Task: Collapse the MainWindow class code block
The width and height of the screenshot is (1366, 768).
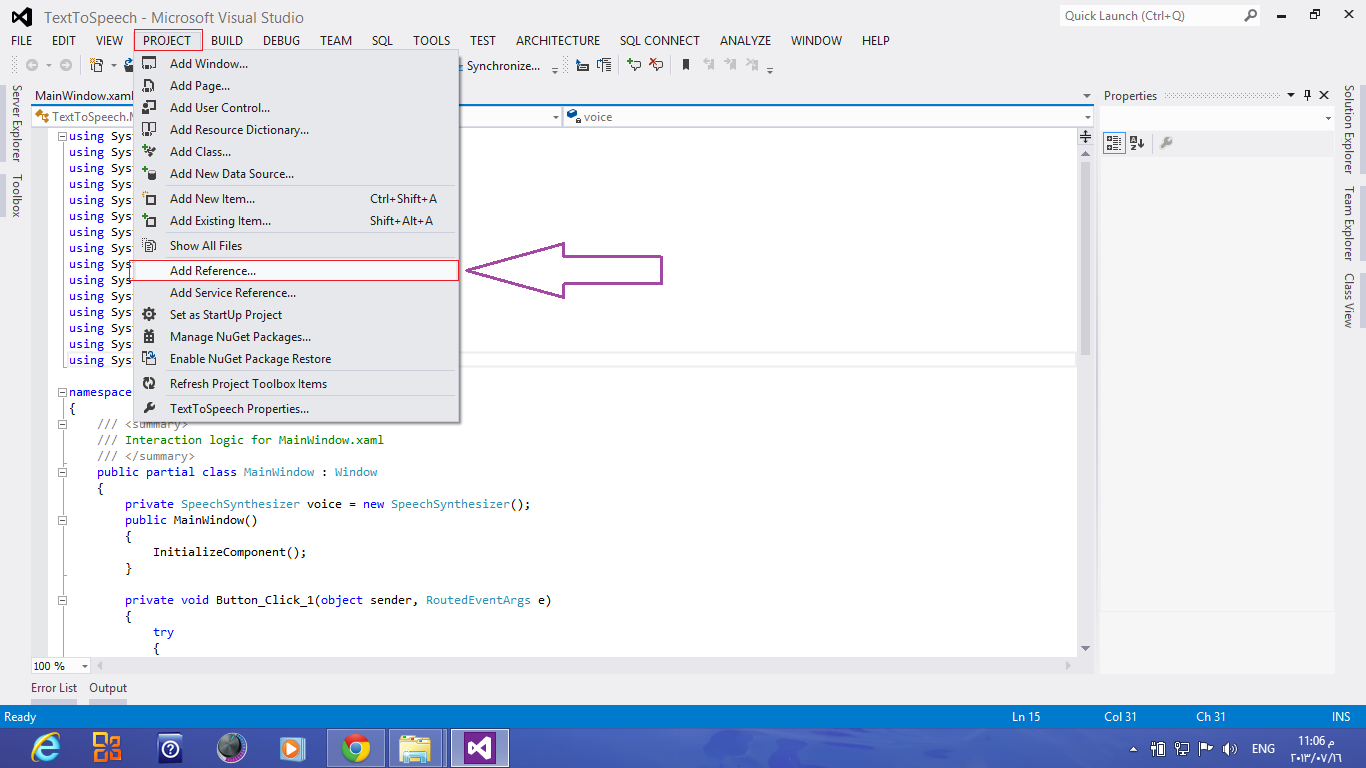Action: pos(62,472)
